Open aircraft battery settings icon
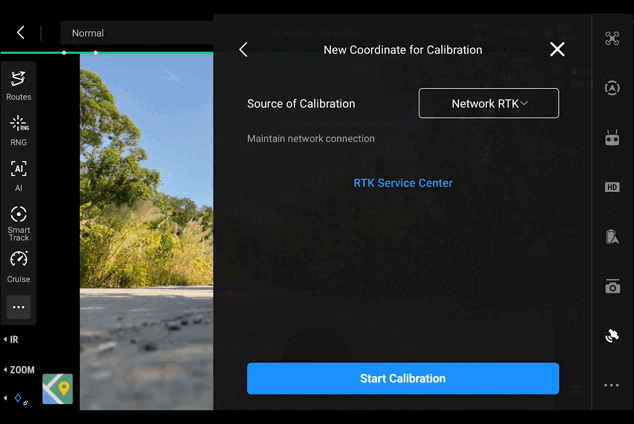This screenshot has height=424, width=634. (612, 237)
